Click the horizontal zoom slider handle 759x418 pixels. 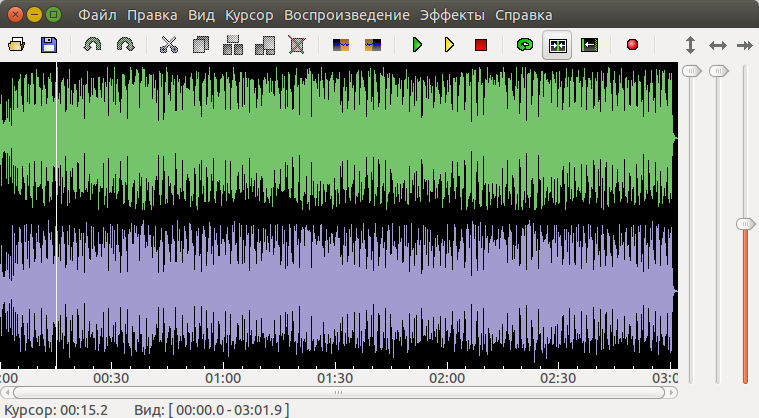718,71
